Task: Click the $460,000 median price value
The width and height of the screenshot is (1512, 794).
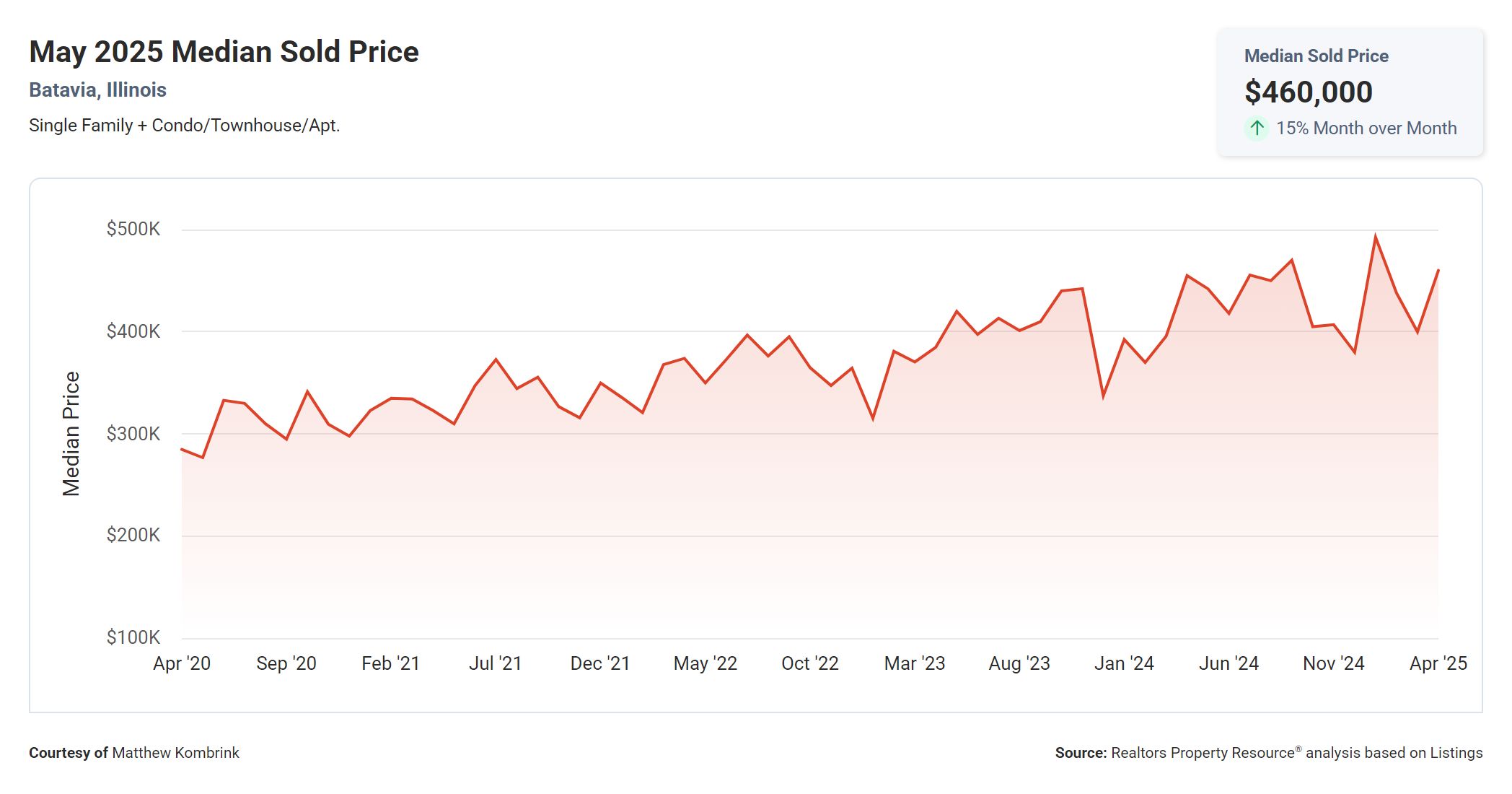Action: click(x=1308, y=92)
